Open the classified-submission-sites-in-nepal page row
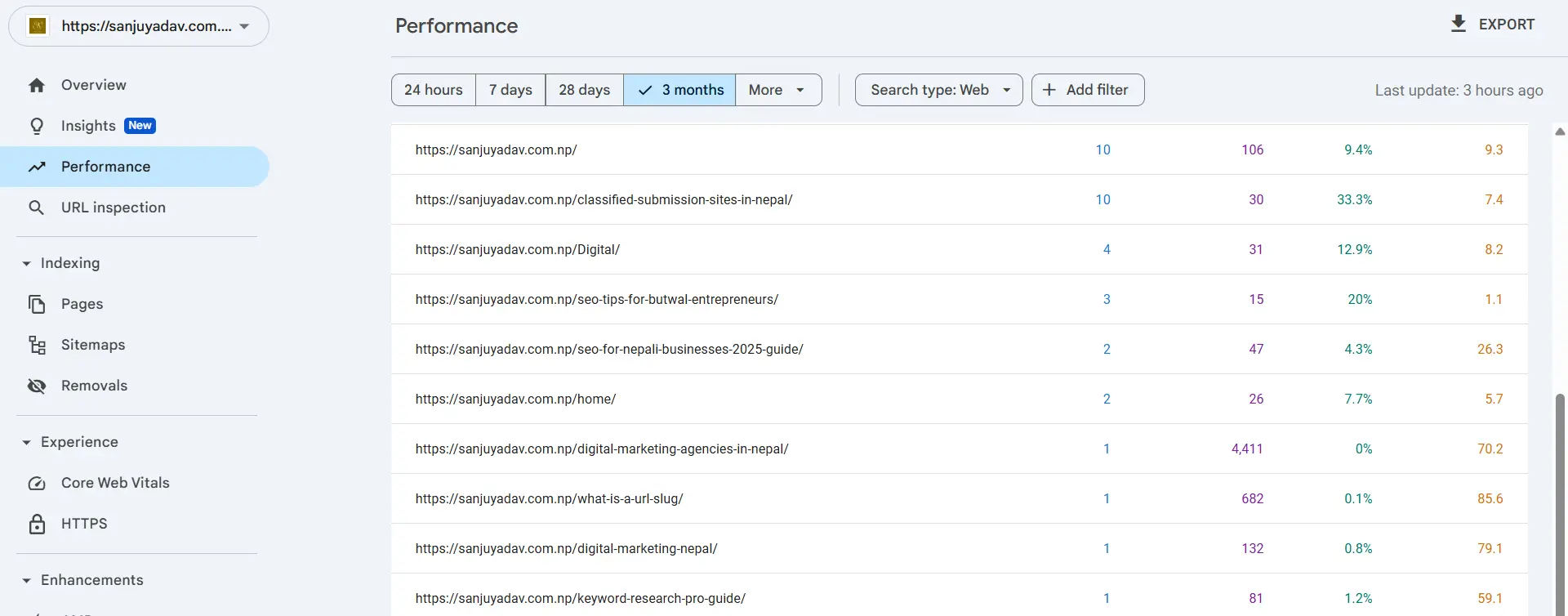This screenshot has width=1568, height=616. click(604, 199)
